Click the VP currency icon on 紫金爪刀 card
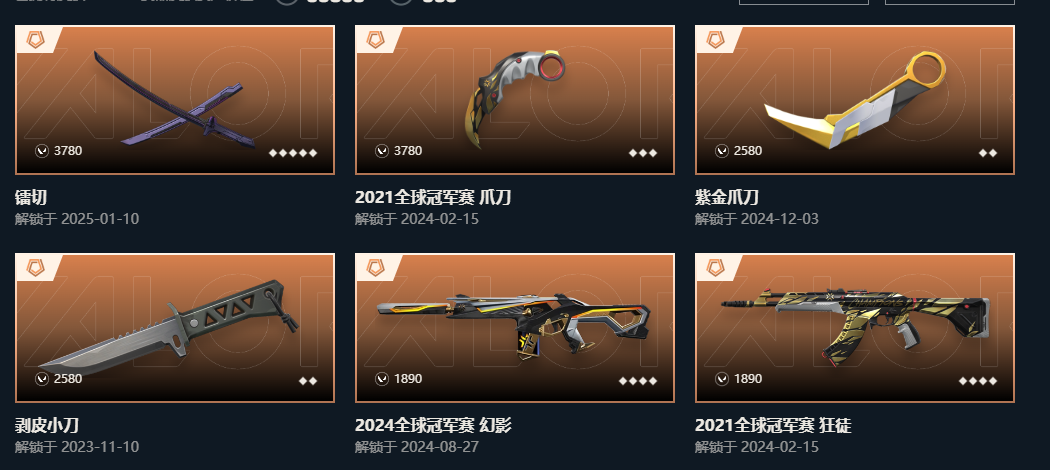Screen dimensions: 1050x470 (x=722, y=151)
